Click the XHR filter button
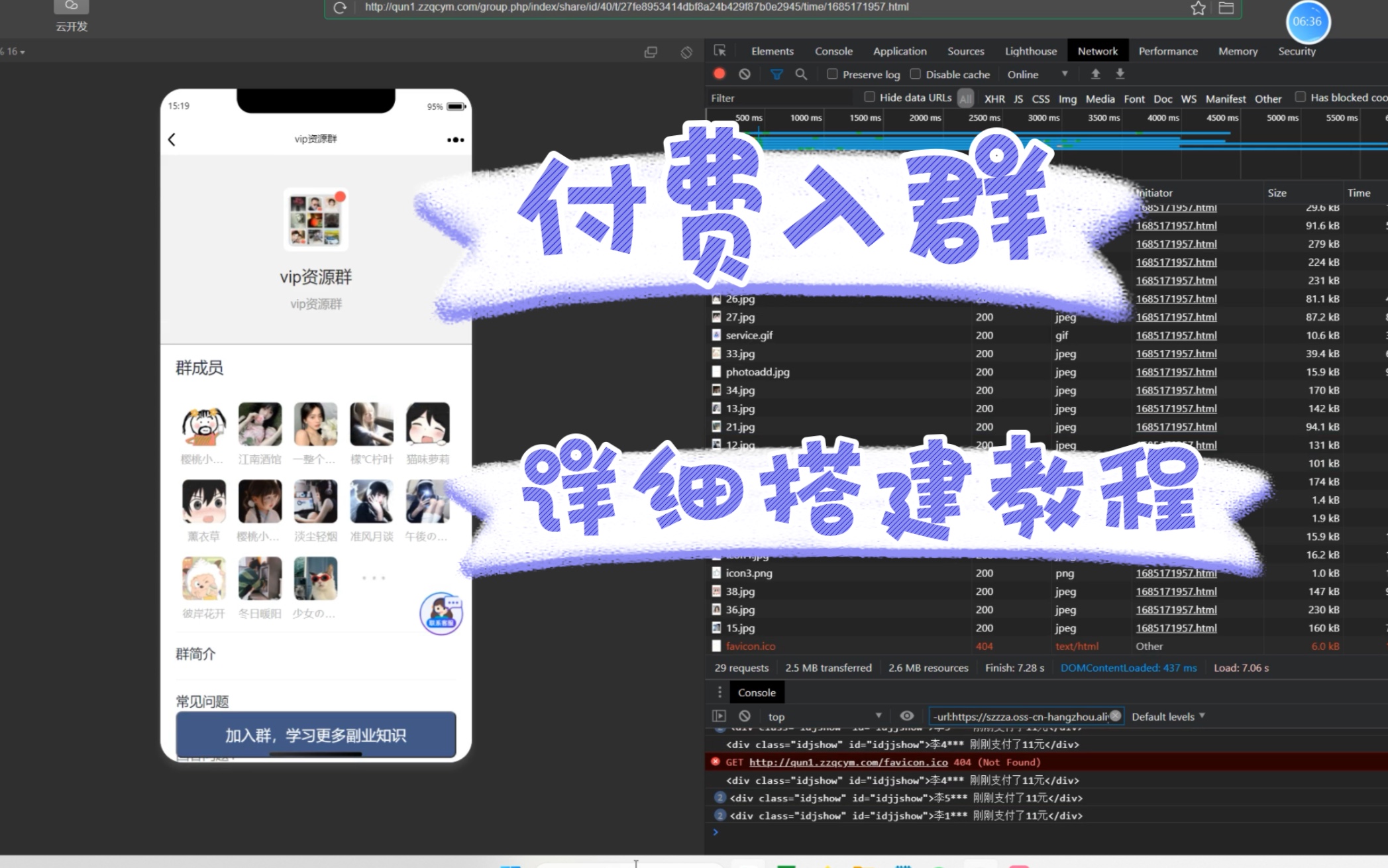The height and width of the screenshot is (868, 1388). 994,98
